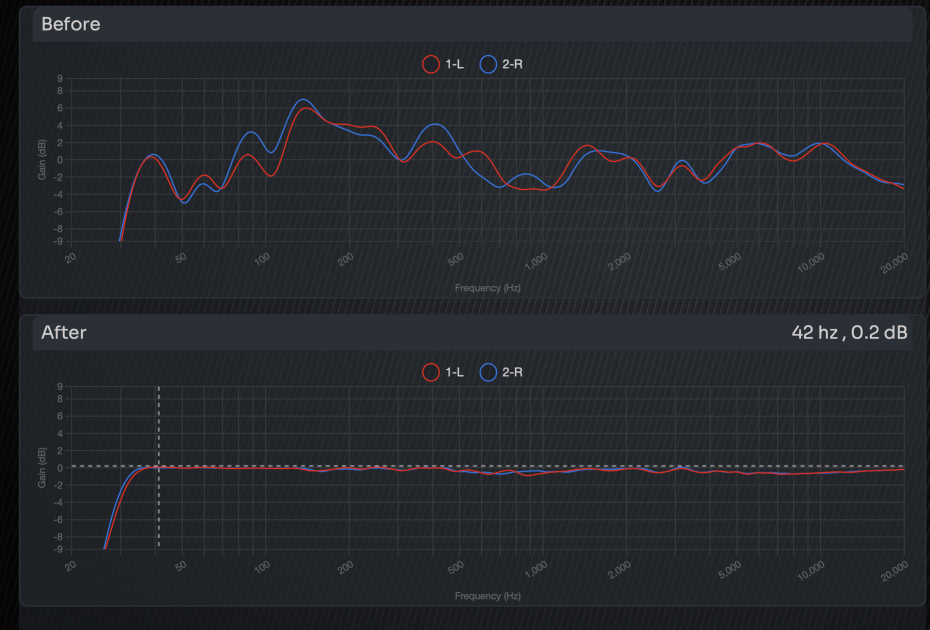Toggle the 1-L series in the Before chart legend
930x630 pixels.
tap(442, 64)
